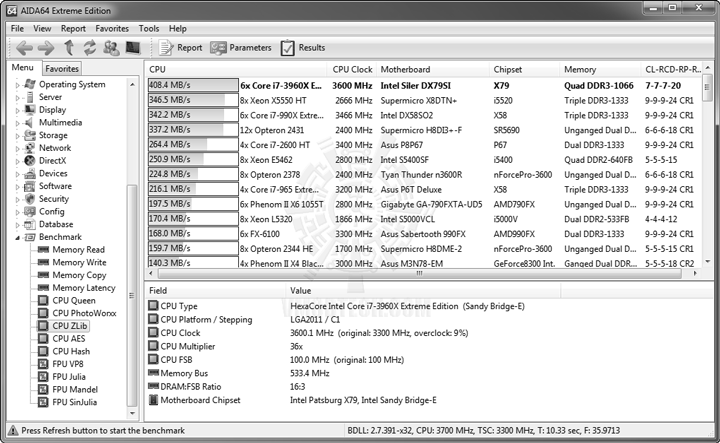720x443 pixels.
Task: Expand the Display tree node
Action: click(x=18, y=111)
